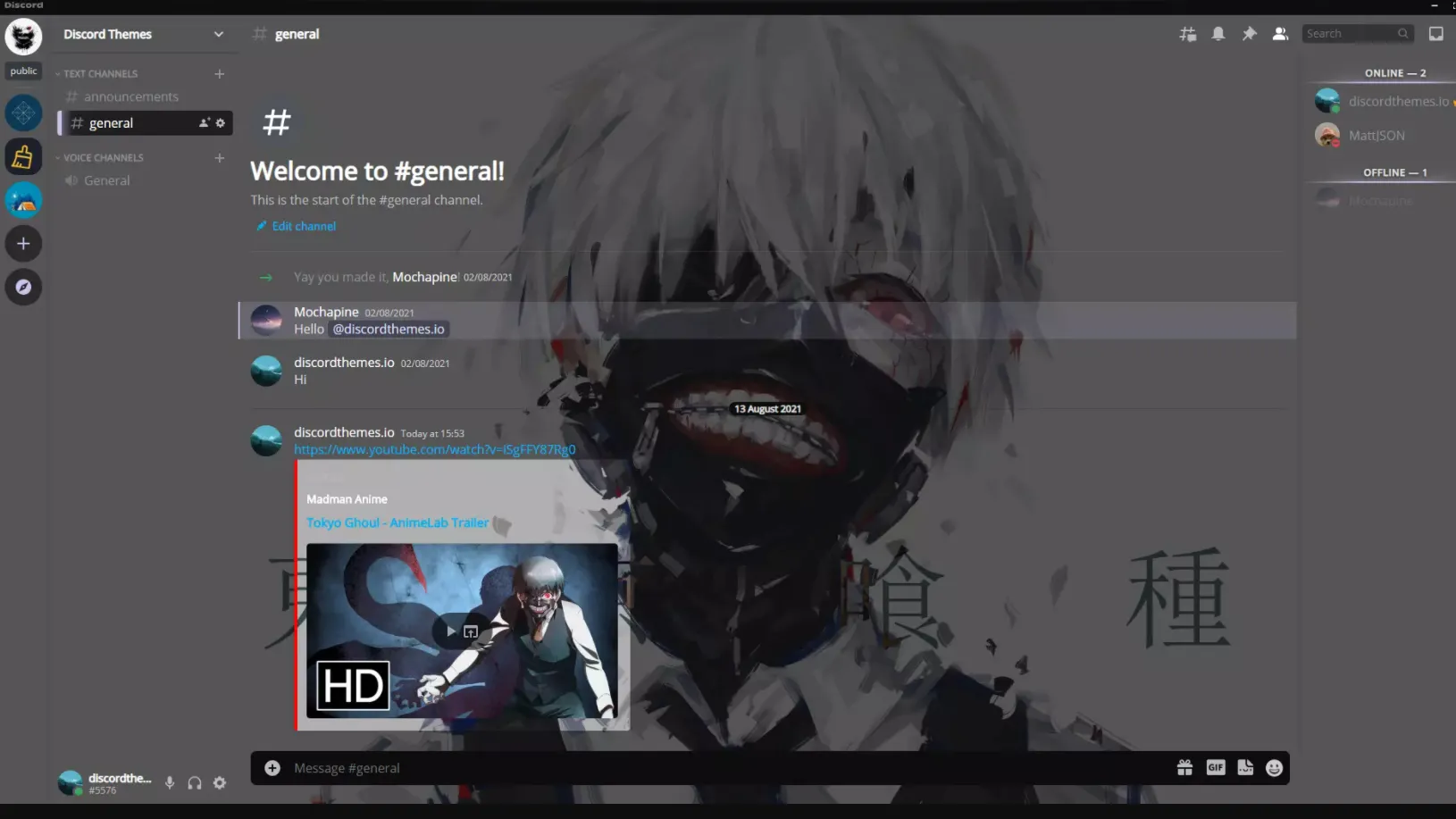The height and width of the screenshot is (819, 1456).
Task: Open Explore Public Servers compass icon
Action: (x=23, y=288)
